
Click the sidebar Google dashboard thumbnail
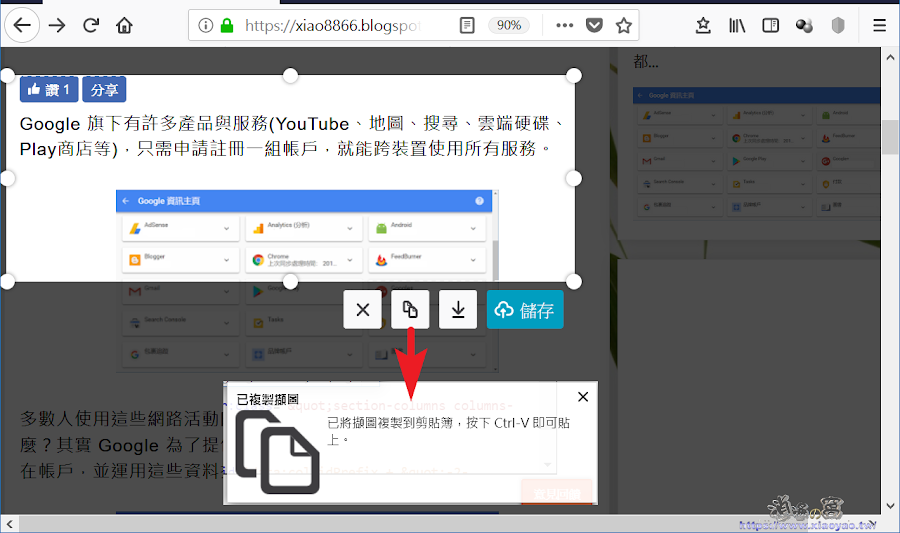pyautogui.click(x=757, y=153)
